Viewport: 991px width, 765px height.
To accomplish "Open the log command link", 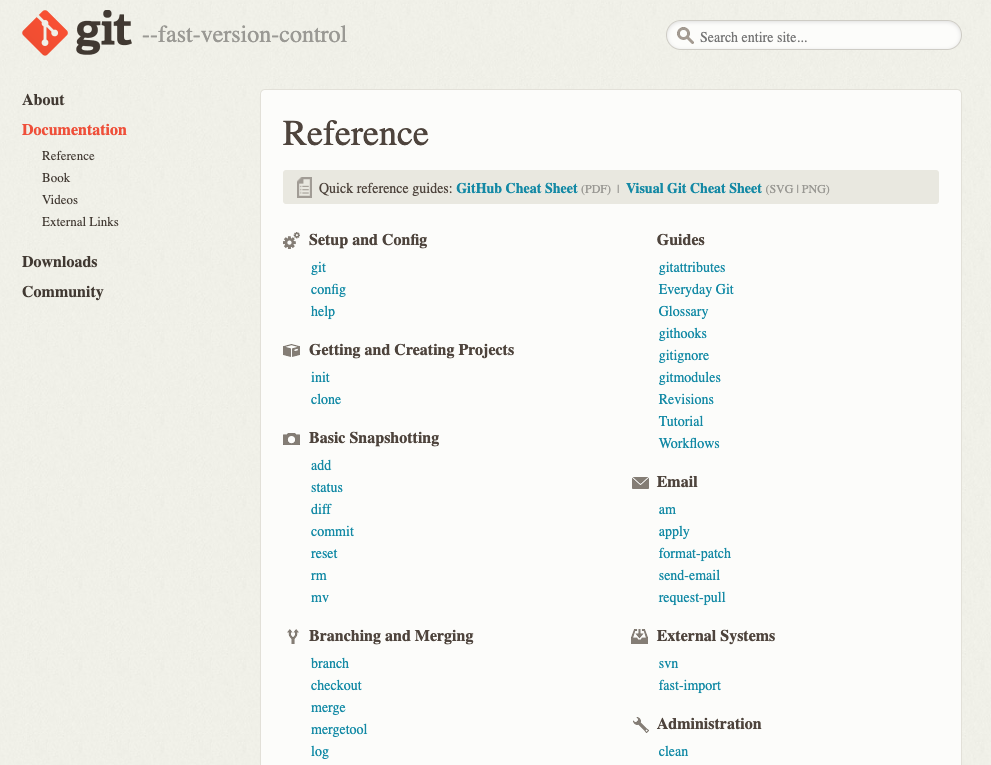I will (319, 752).
